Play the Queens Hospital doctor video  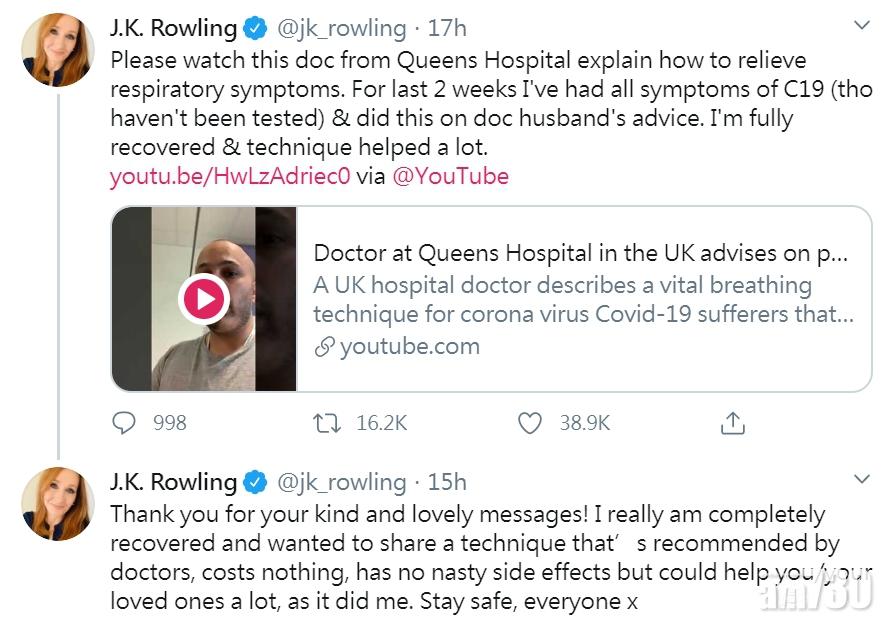click(x=204, y=299)
